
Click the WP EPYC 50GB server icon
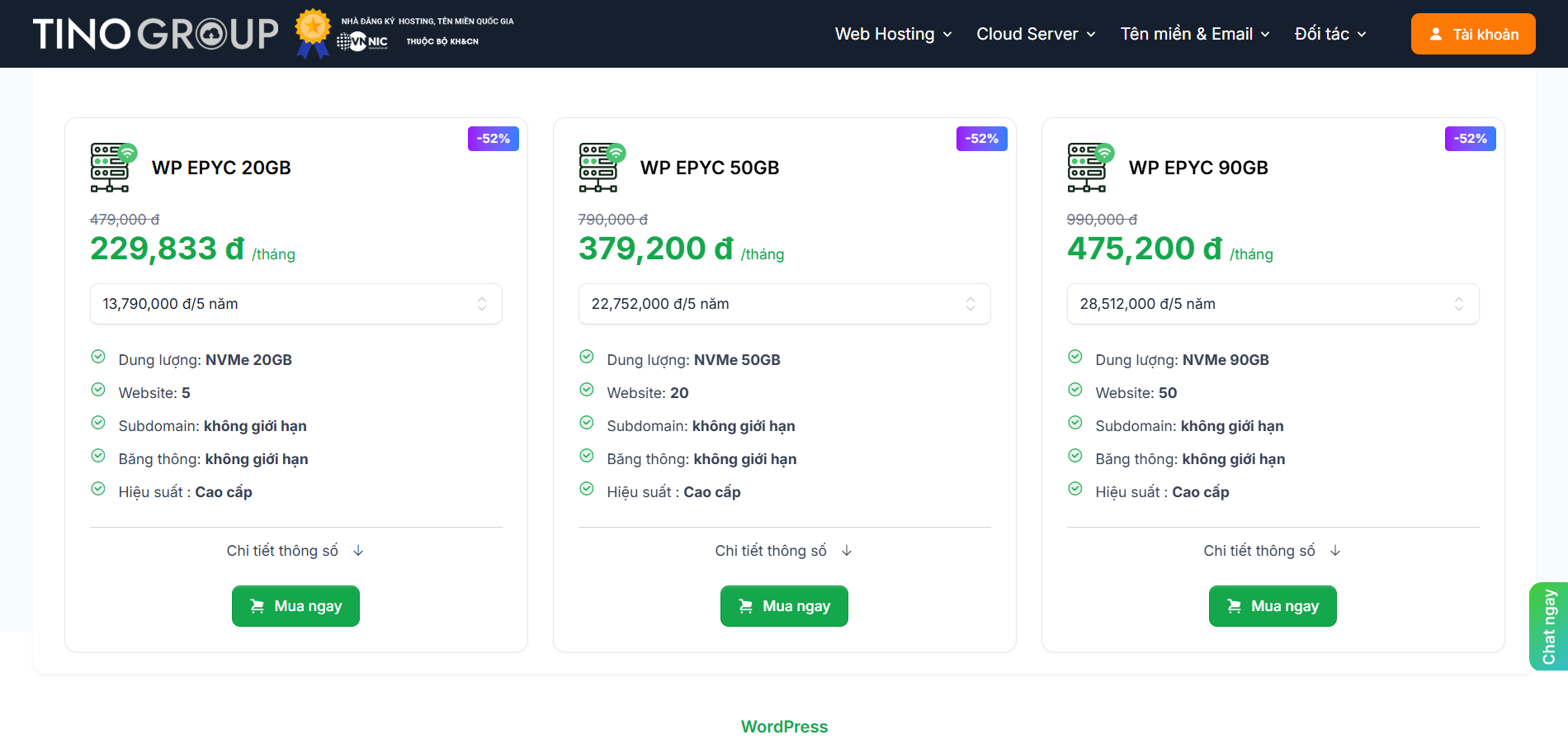pos(601,167)
